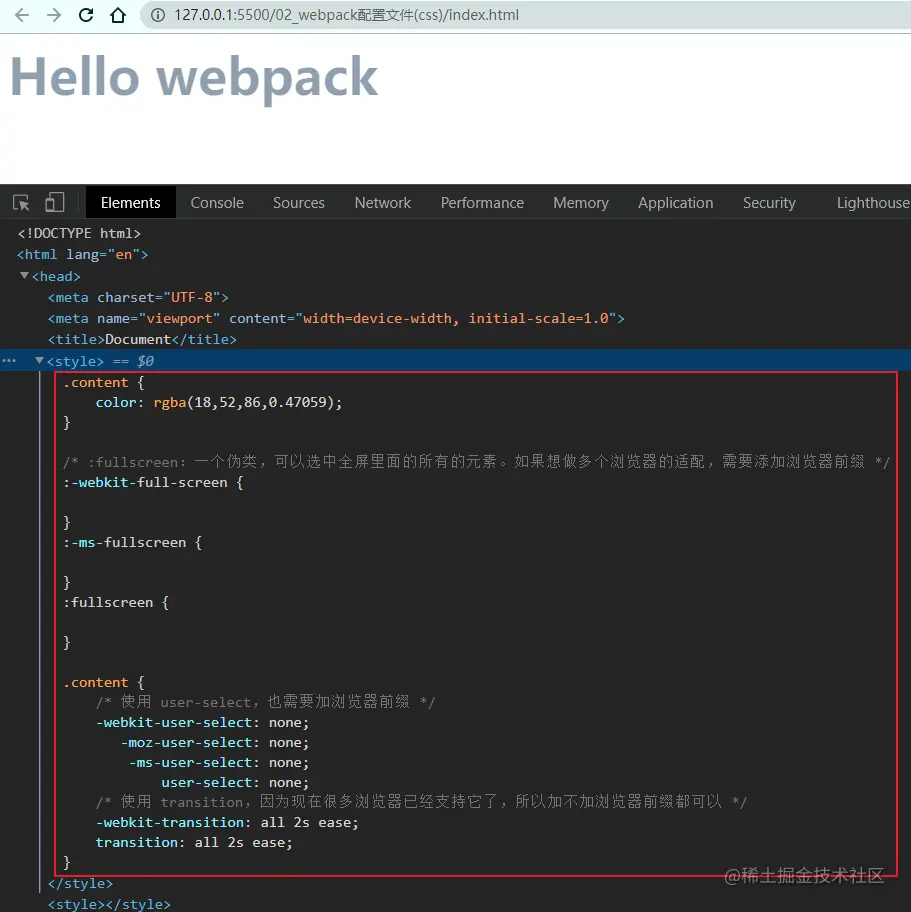Open the ellipsis actions for selected node
Viewport: 911px width, 912px height.
9,361
